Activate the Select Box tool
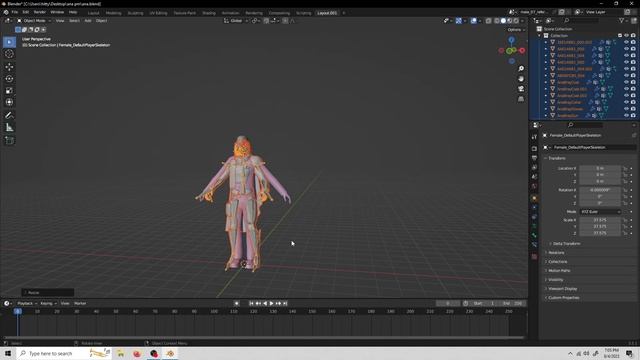 [x=9, y=42]
